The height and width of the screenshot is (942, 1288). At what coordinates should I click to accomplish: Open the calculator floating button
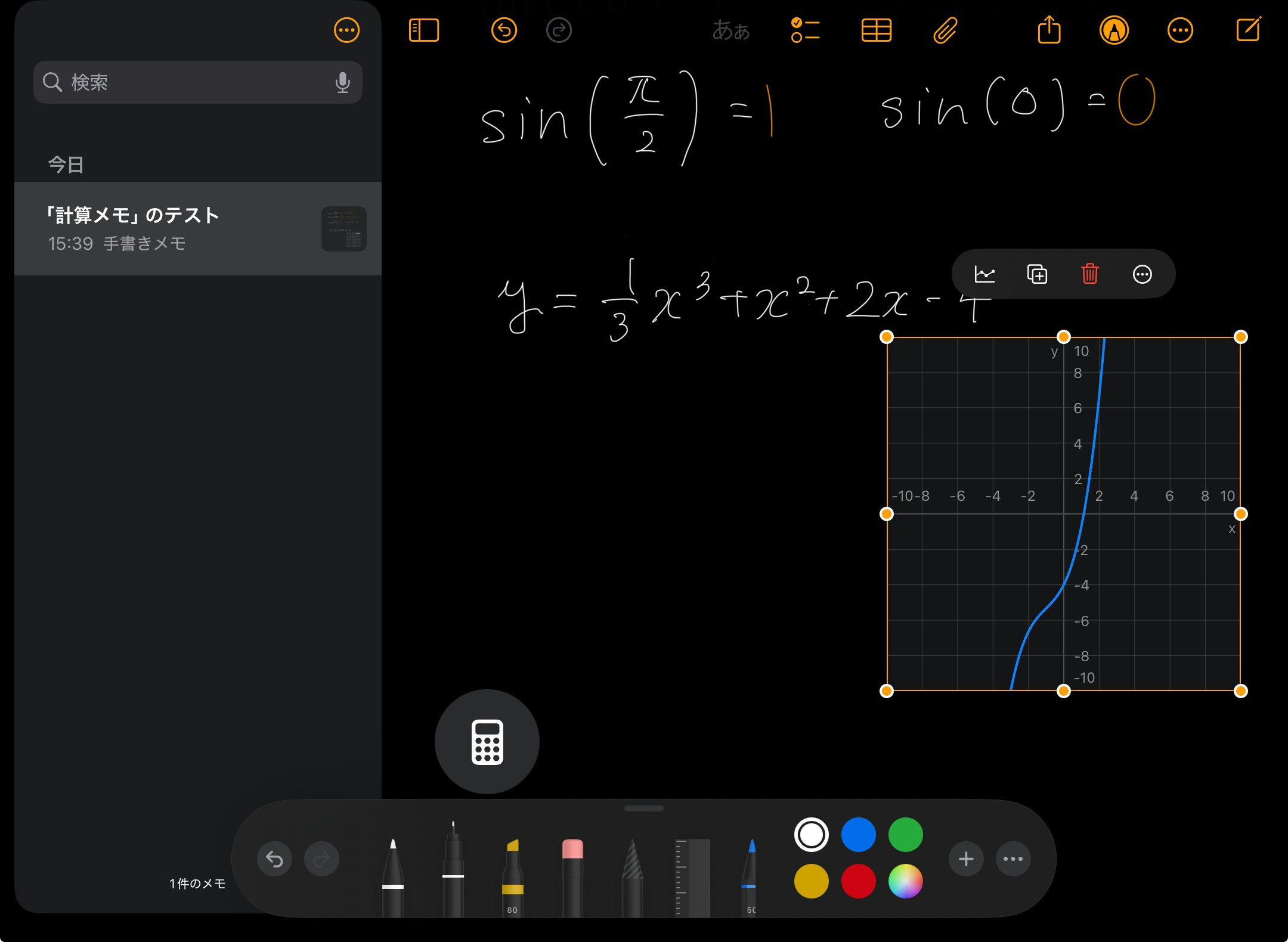point(487,742)
